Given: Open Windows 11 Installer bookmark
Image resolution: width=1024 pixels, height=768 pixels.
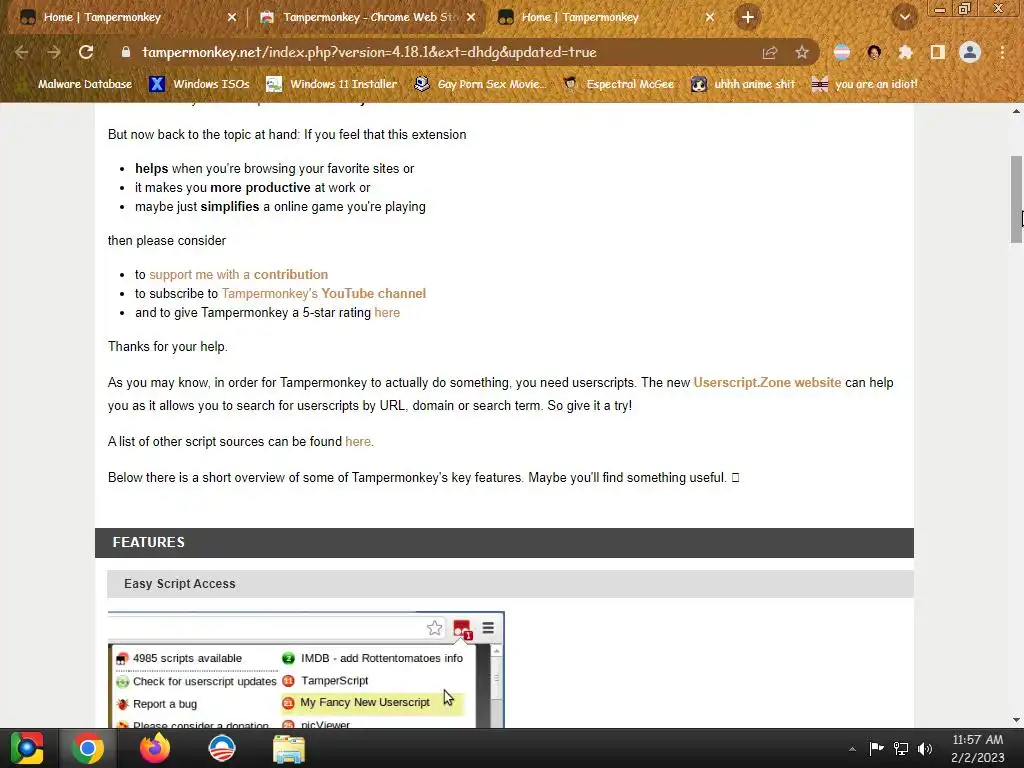Looking at the screenshot, I should click(x=332, y=84).
